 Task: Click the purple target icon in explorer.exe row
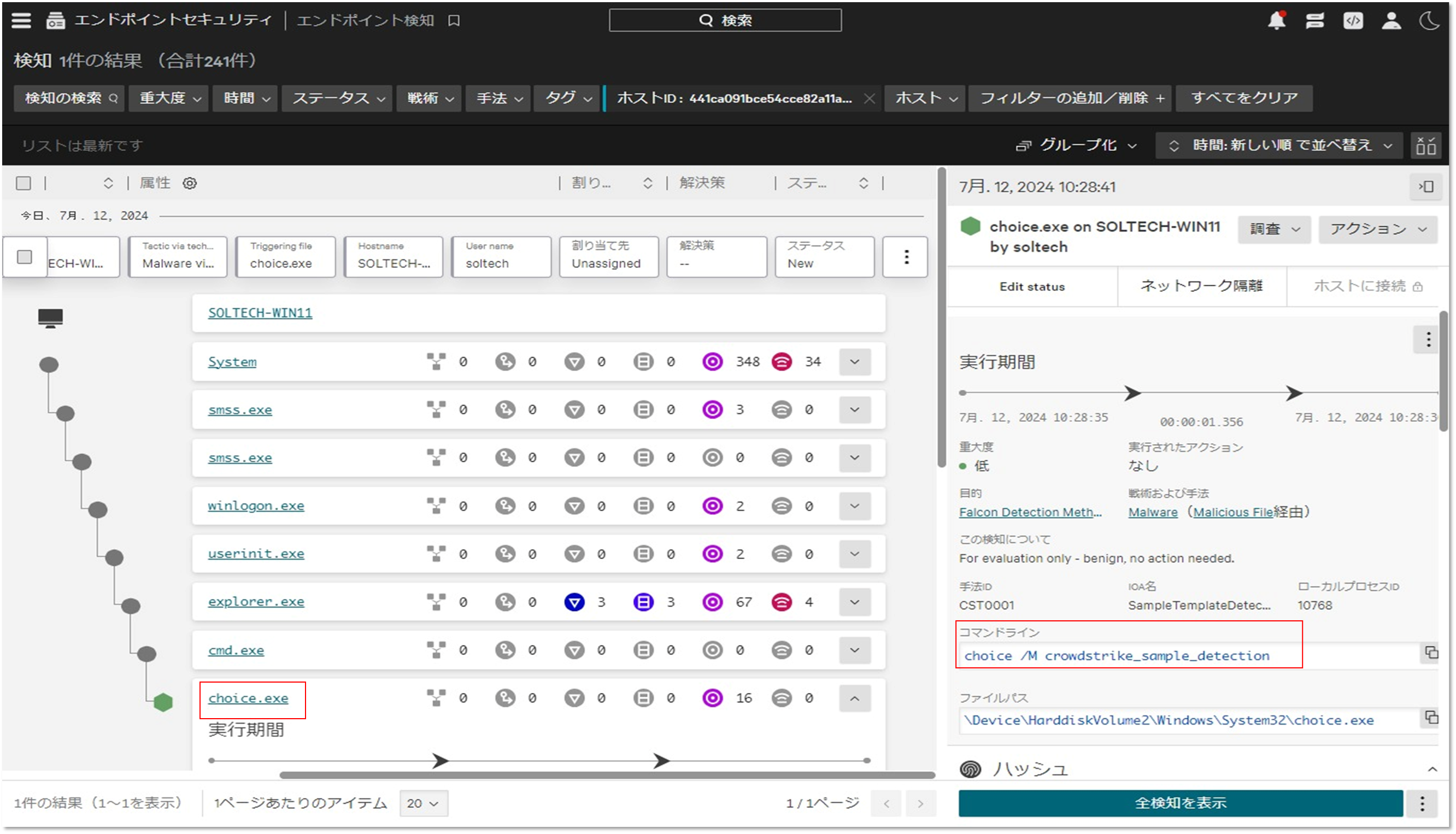[x=712, y=602]
